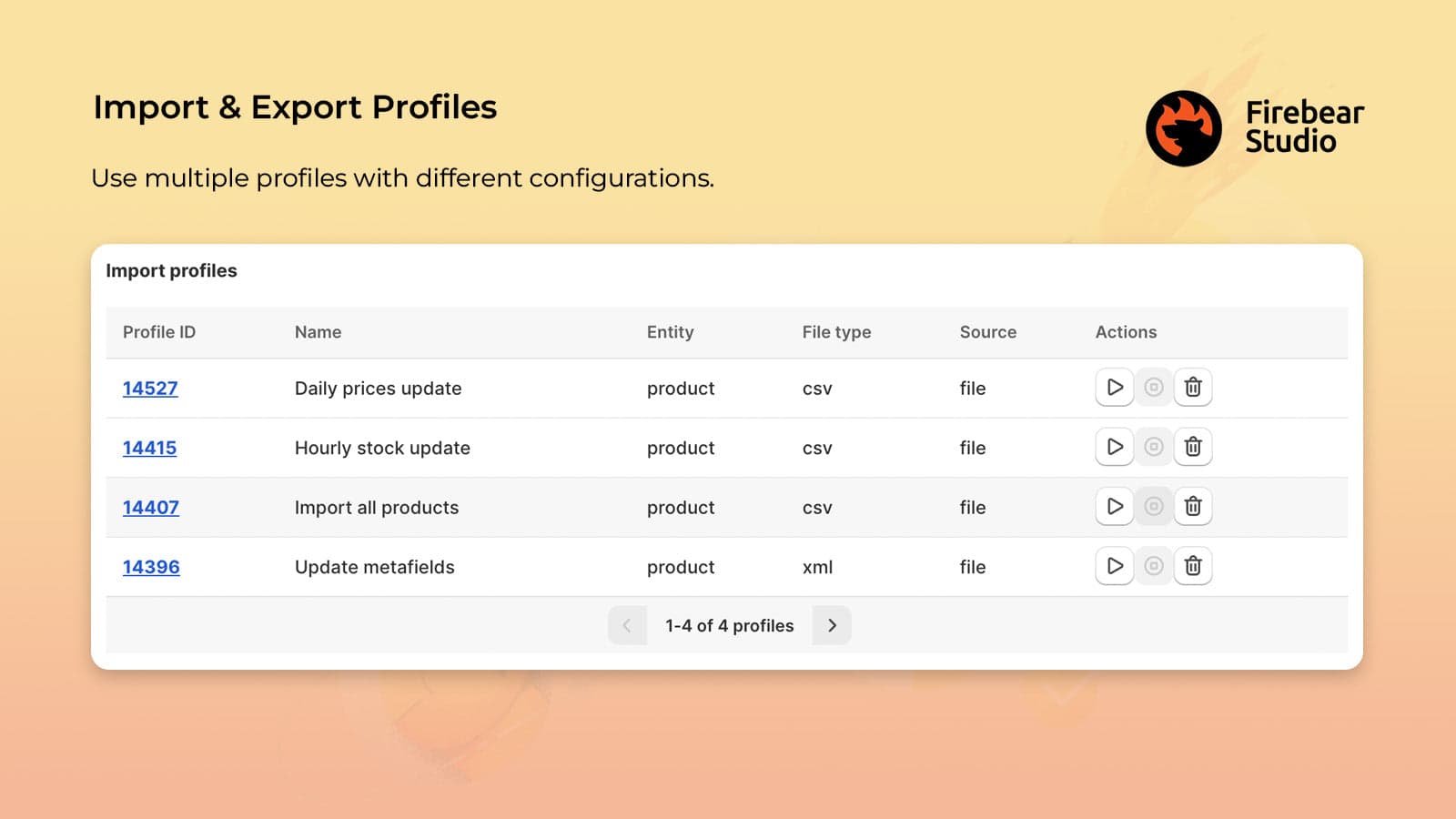1456x819 pixels.
Task: Run the Hourly stock update import
Action: point(1114,448)
